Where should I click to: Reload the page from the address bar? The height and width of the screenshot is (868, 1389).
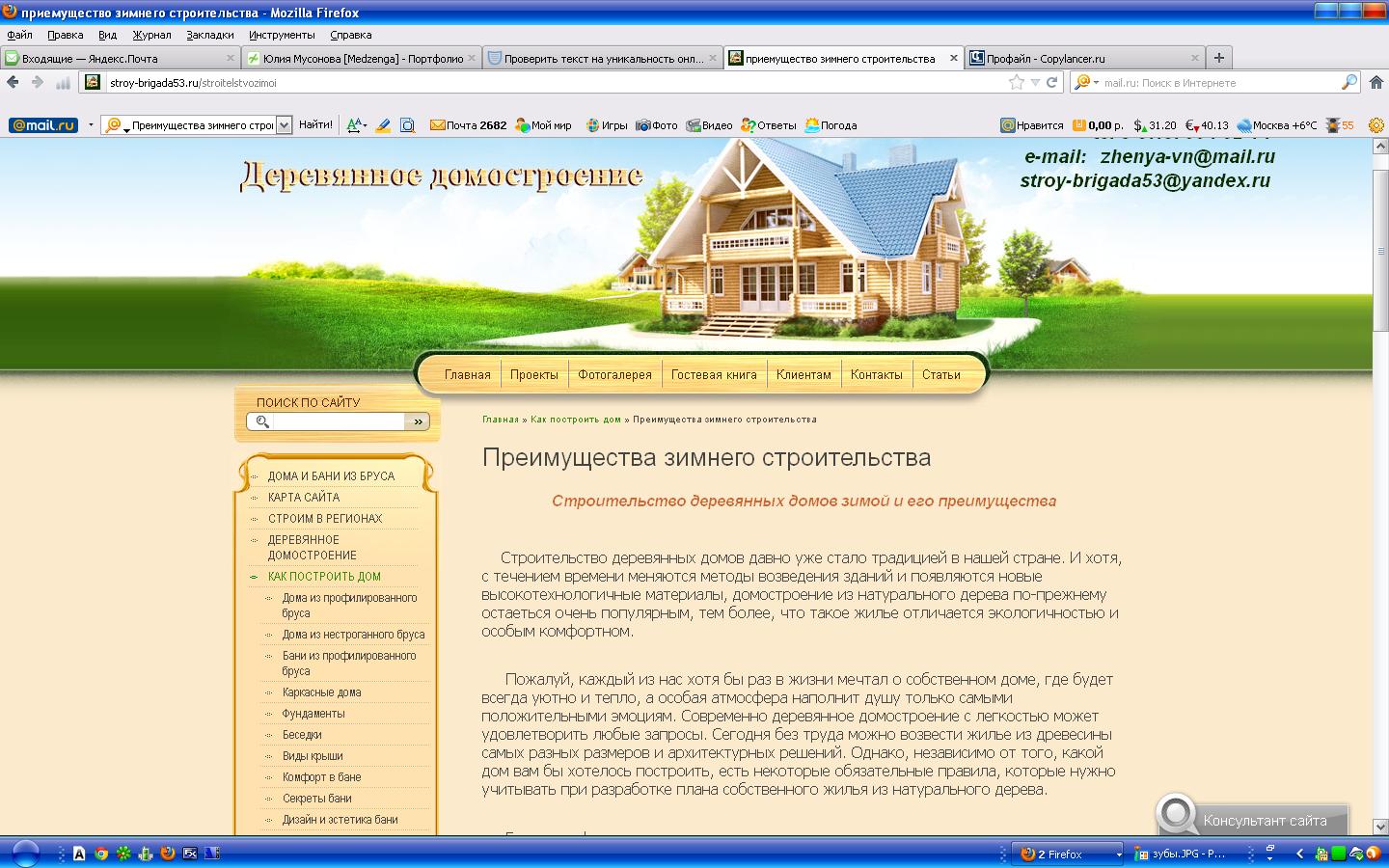tap(1052, 83)
